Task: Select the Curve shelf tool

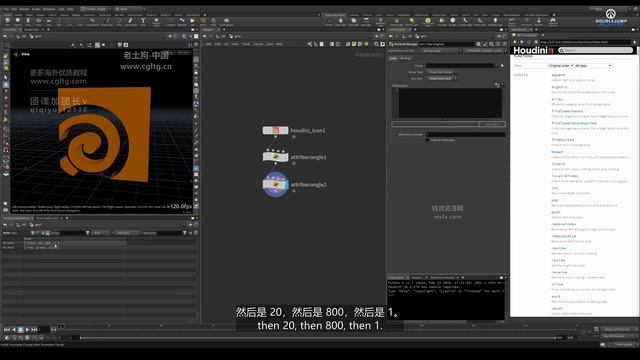Action: [x=93, y=21]
